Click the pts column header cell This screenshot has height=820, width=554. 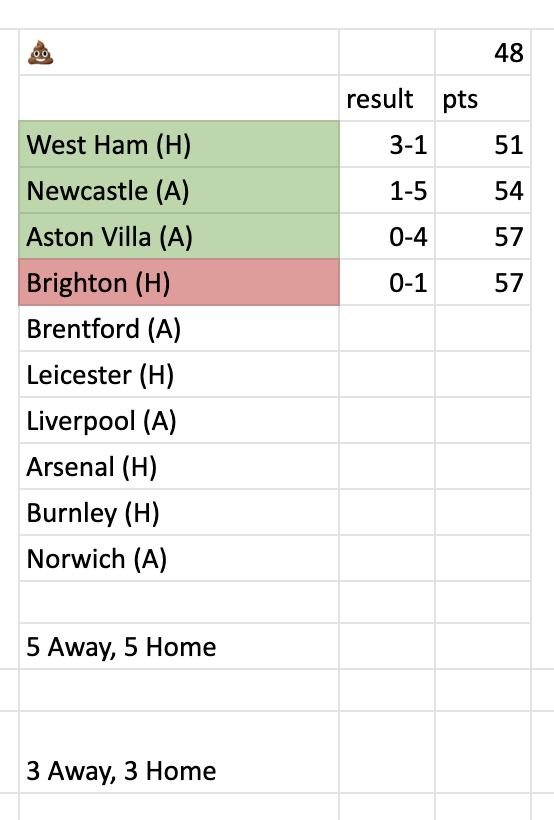point(482,98)
